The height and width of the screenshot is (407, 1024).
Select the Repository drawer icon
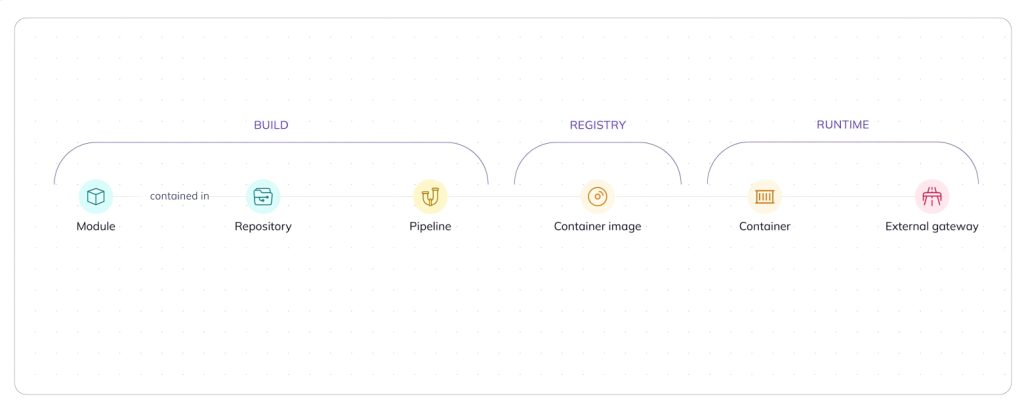tap(263, 196)
